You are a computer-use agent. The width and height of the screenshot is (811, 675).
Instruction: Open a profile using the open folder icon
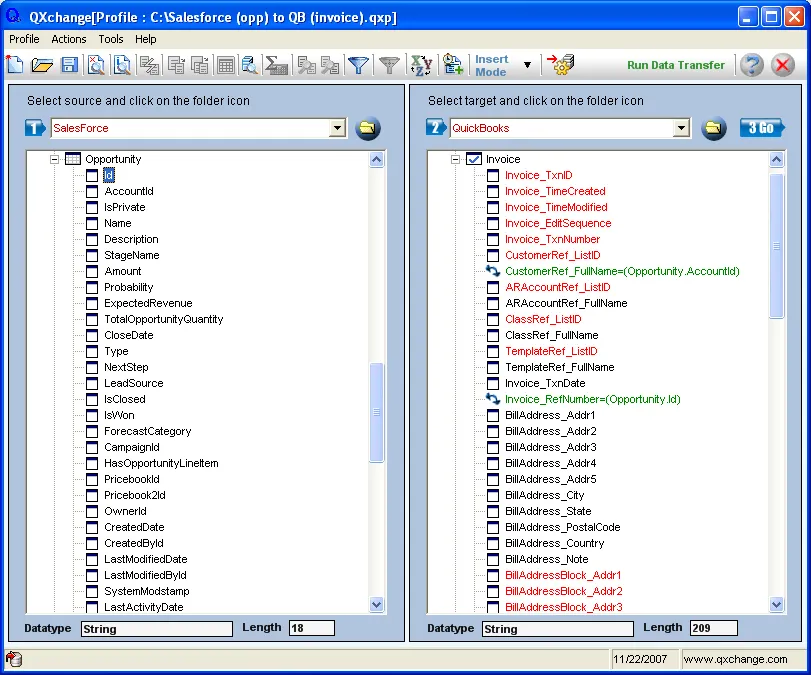coord(42,65)
